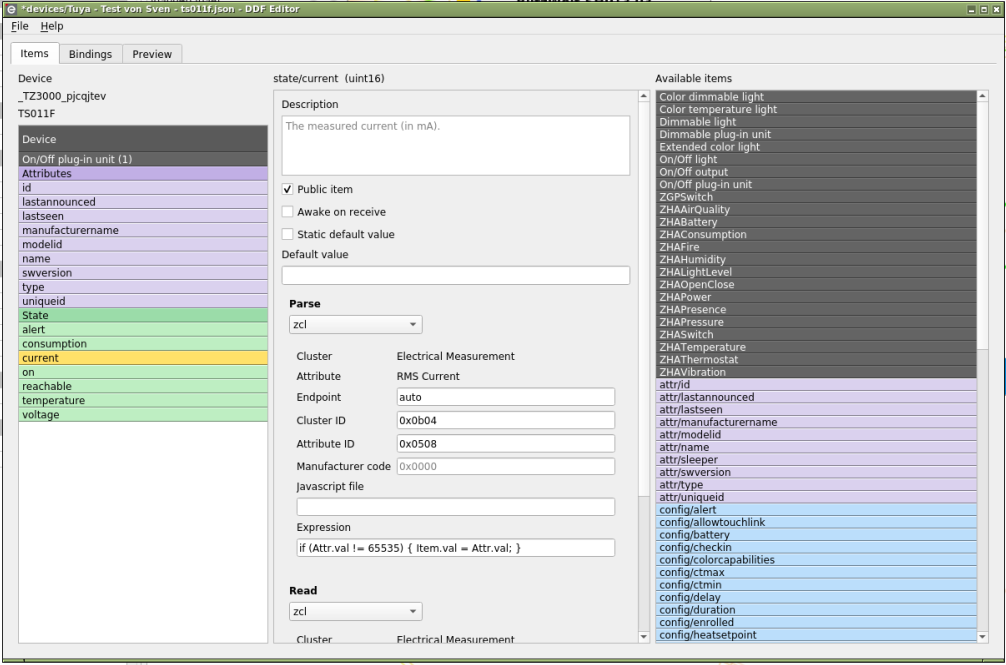Select lastseen in the device list

point(143,216)
